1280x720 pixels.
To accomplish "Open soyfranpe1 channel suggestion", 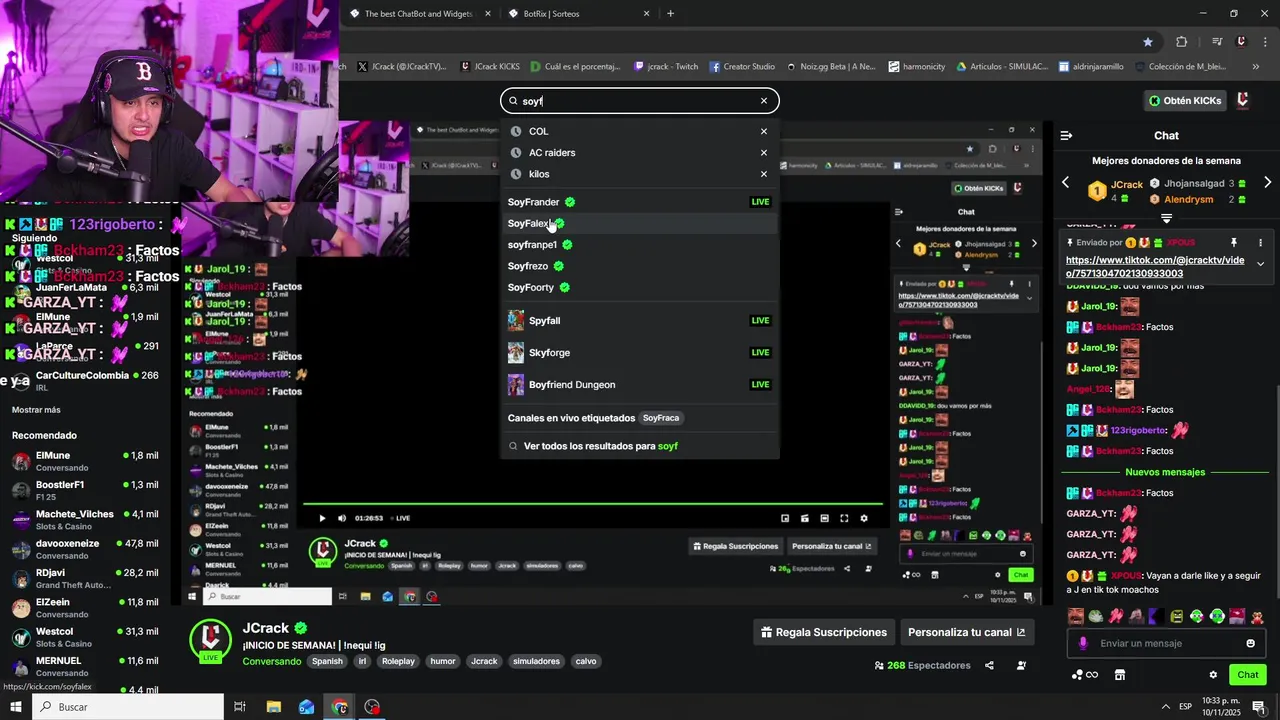I will coord(639,245).
